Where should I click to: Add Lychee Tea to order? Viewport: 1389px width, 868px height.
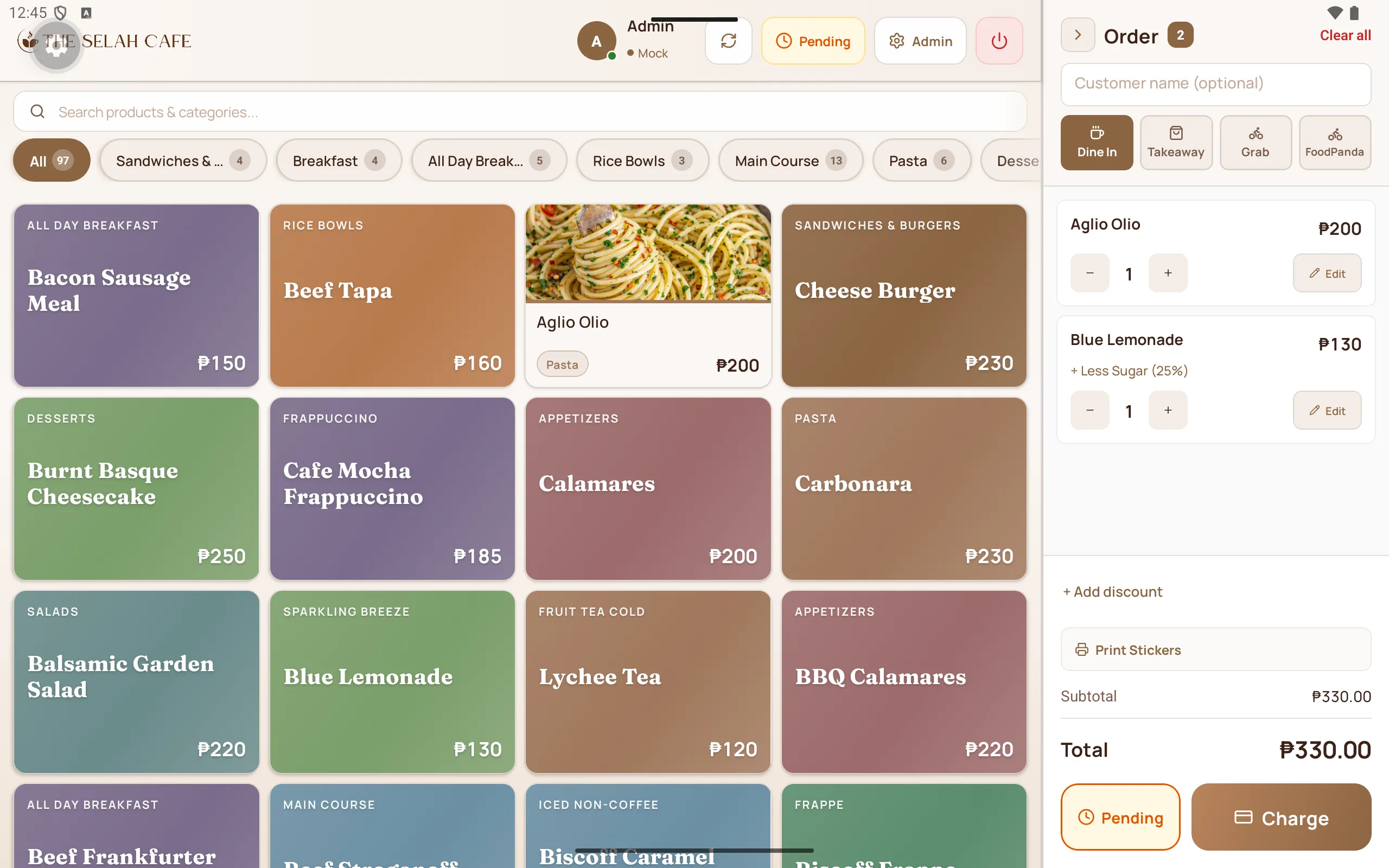coord(648,681)
